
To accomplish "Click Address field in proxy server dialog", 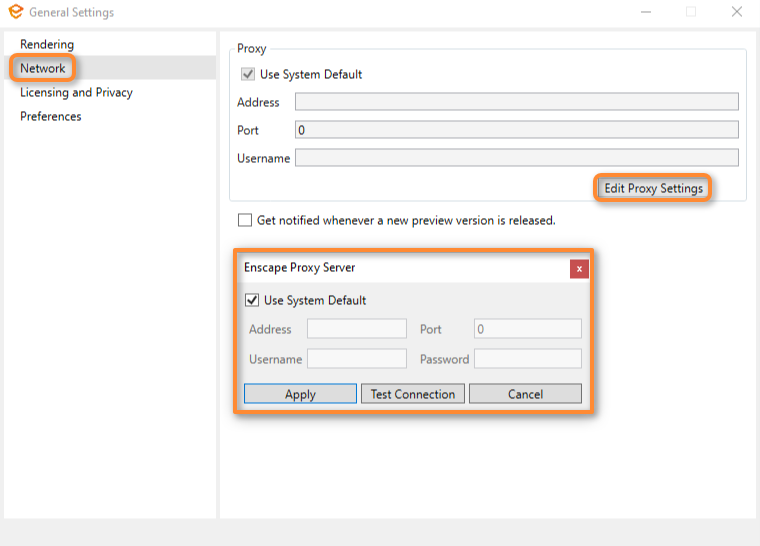I will [357, 329].
